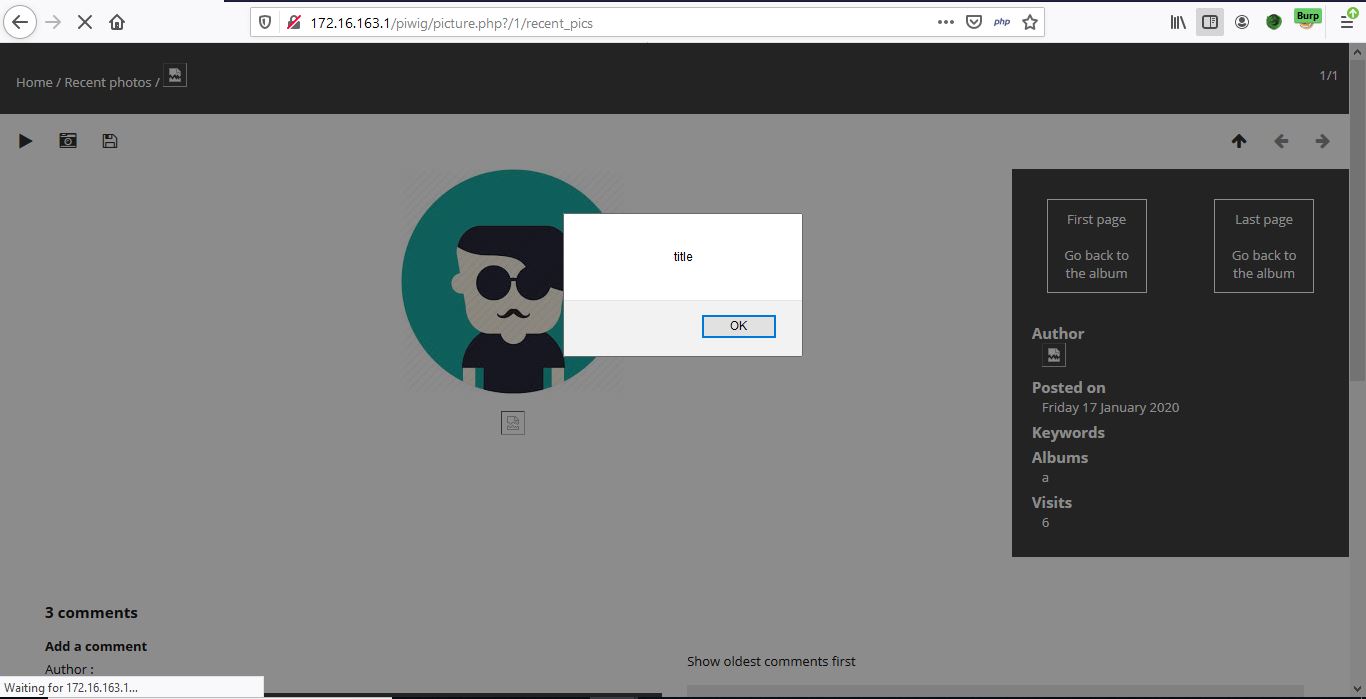The width and height of the screenshot is (1366, 699).
Task: Click Show oldest comments first link
Action: pos(771,661)
